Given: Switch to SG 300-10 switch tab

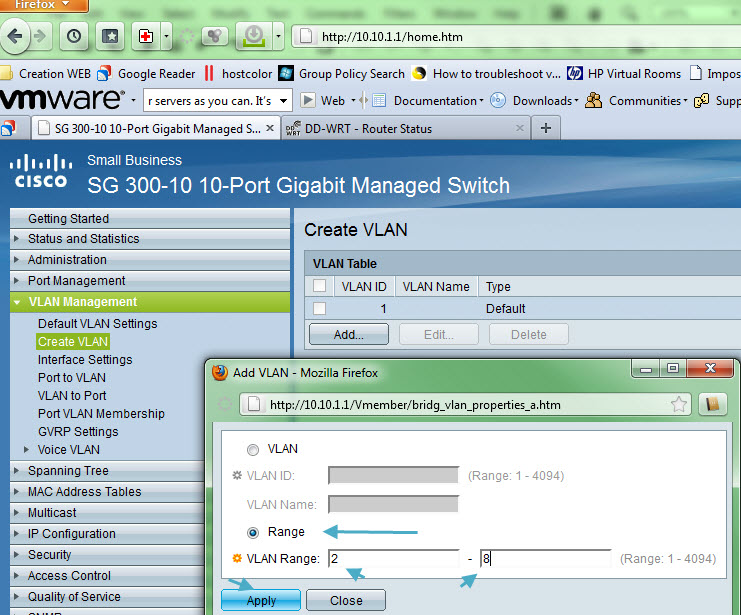Looking at the screenshot, I should (156, 129).
